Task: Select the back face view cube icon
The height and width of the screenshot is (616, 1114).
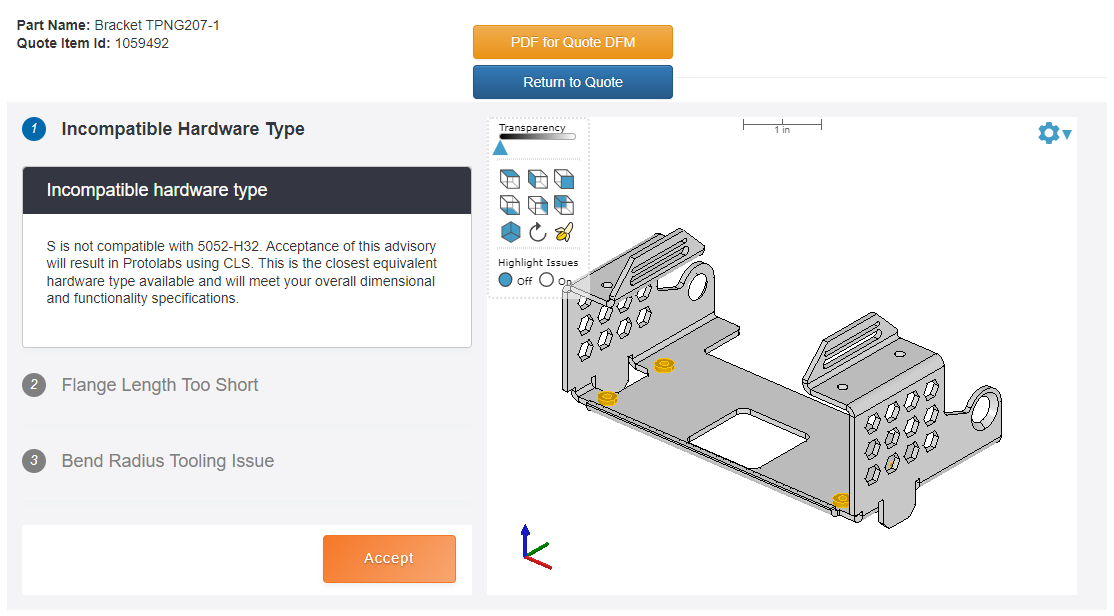Action: tap(564, 205)
